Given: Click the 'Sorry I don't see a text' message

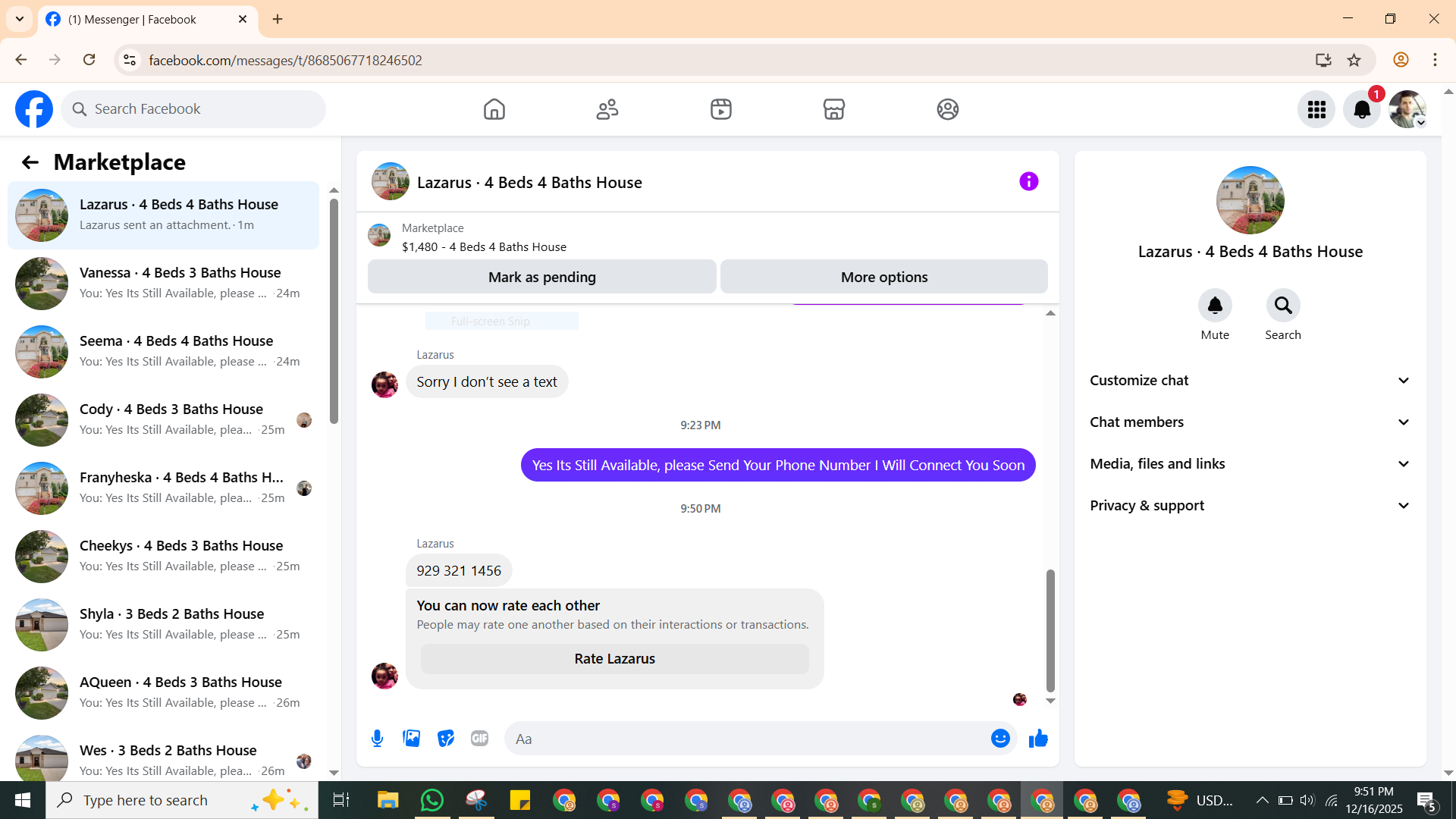Looking at the screenshot, I should pos(487,382).
